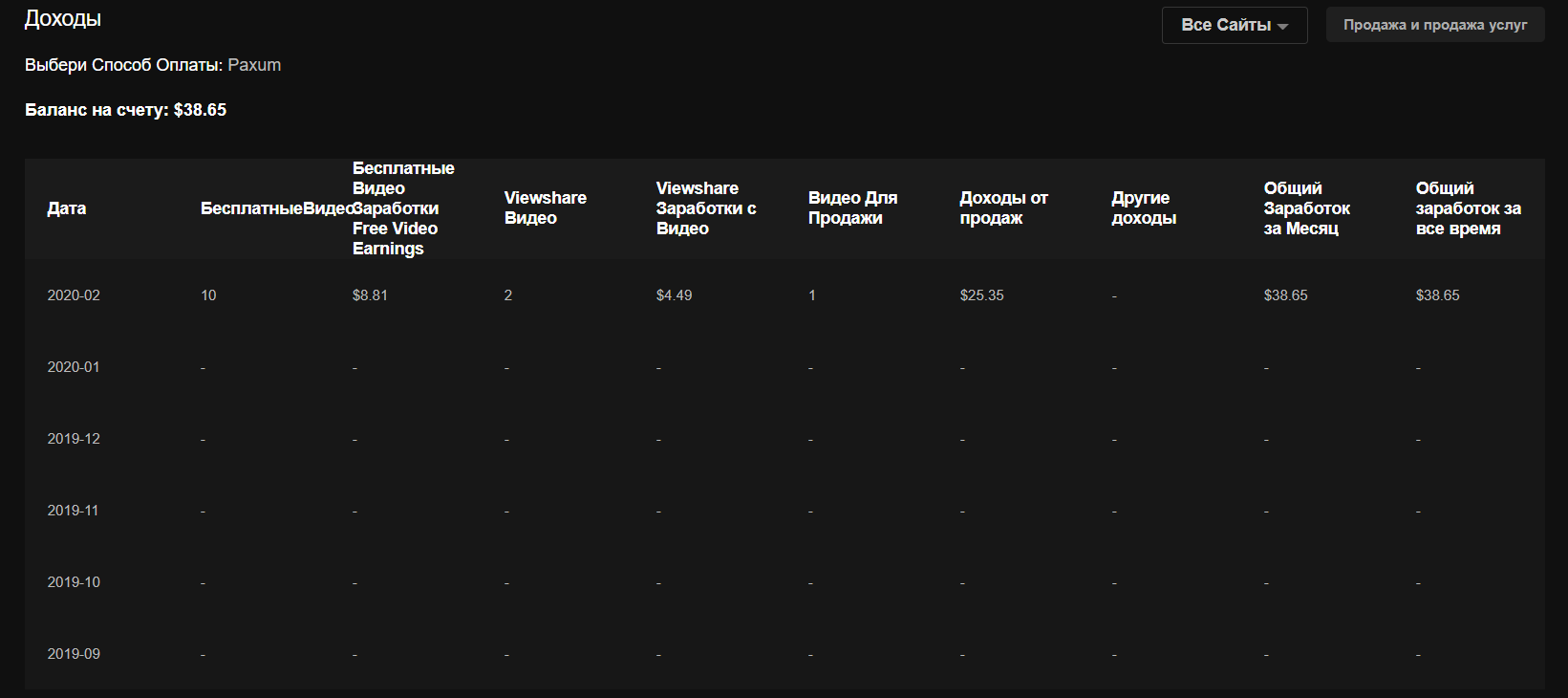Select the 2019-12 date row

(74, 439)
